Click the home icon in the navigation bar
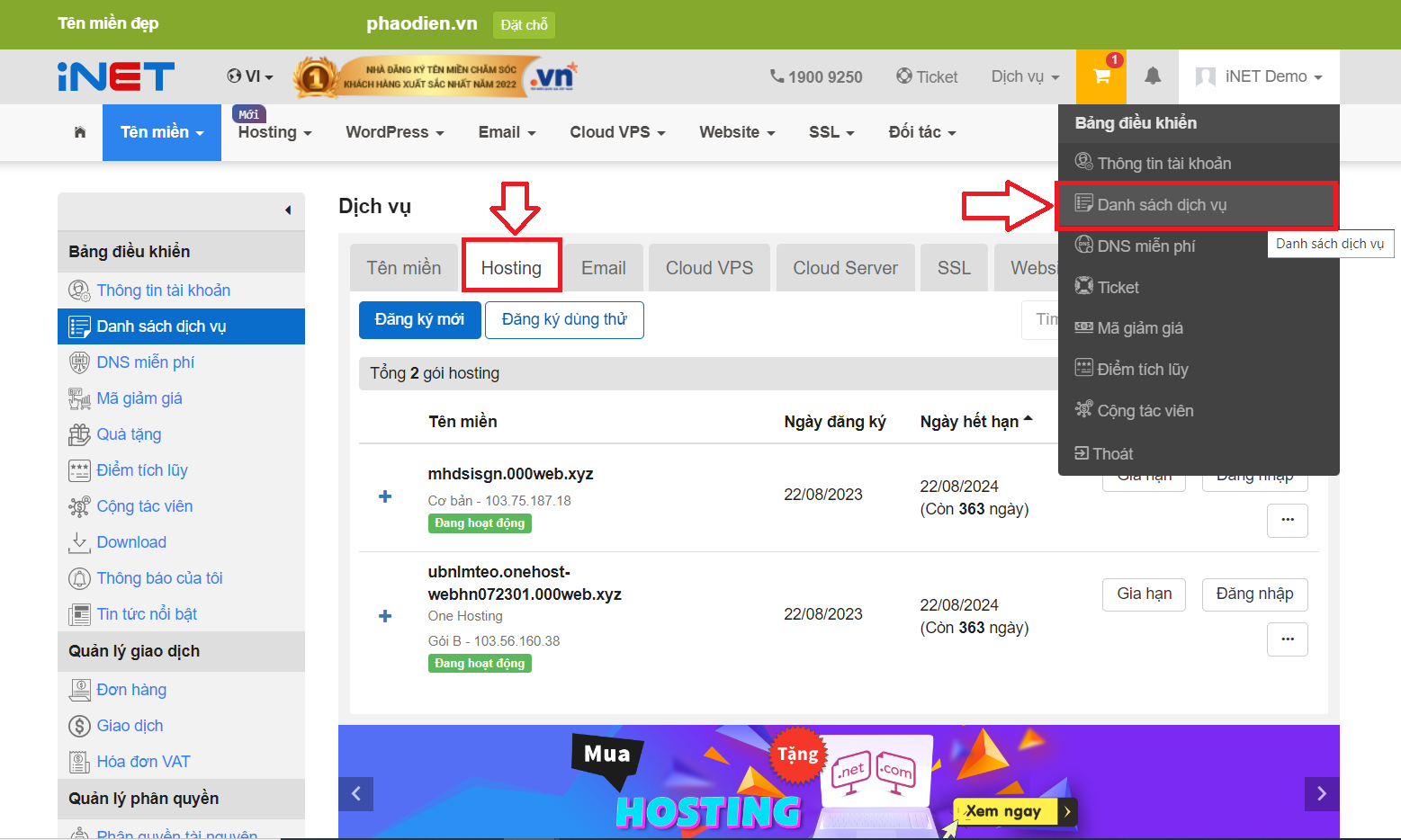This screenshot has width=1401, height=840. (x=79, y=131)
